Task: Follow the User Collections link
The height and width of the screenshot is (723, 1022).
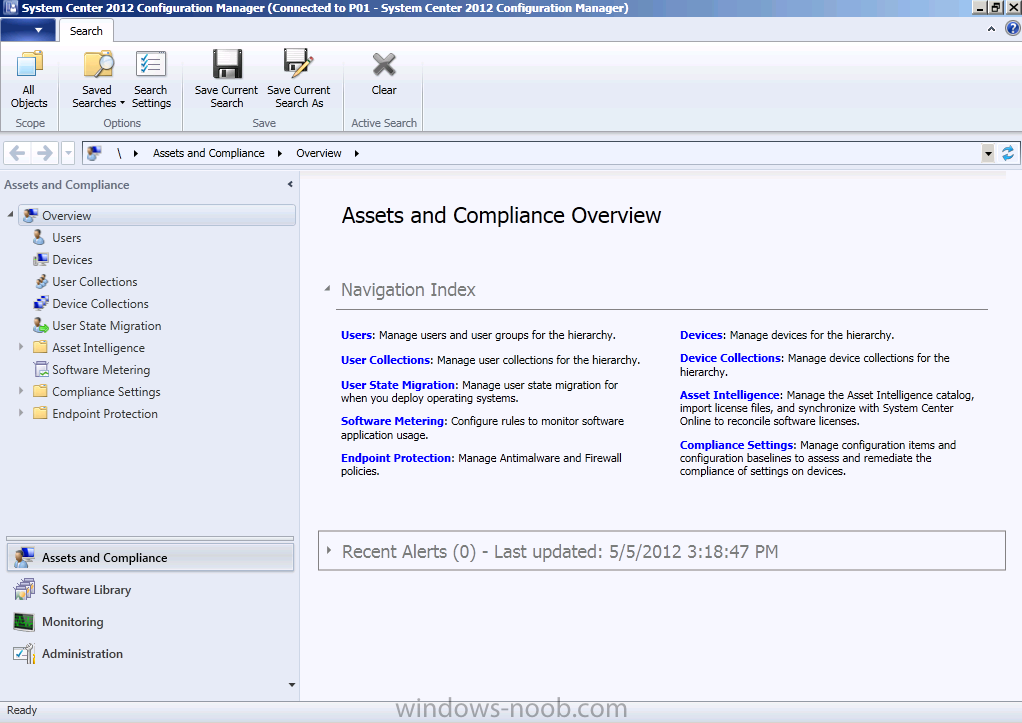Action: [386, 360]
